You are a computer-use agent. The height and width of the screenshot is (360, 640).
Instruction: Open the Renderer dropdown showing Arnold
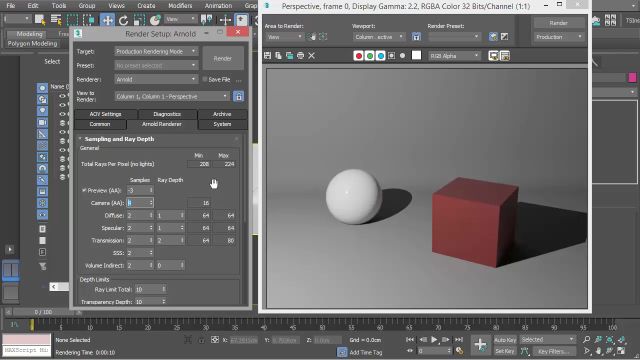tap(156, 79)
